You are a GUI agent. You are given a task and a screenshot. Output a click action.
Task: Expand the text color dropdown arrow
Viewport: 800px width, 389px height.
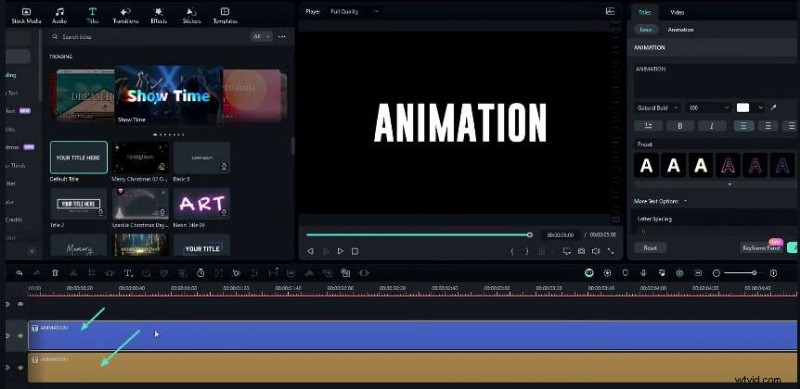coord(761,108)
